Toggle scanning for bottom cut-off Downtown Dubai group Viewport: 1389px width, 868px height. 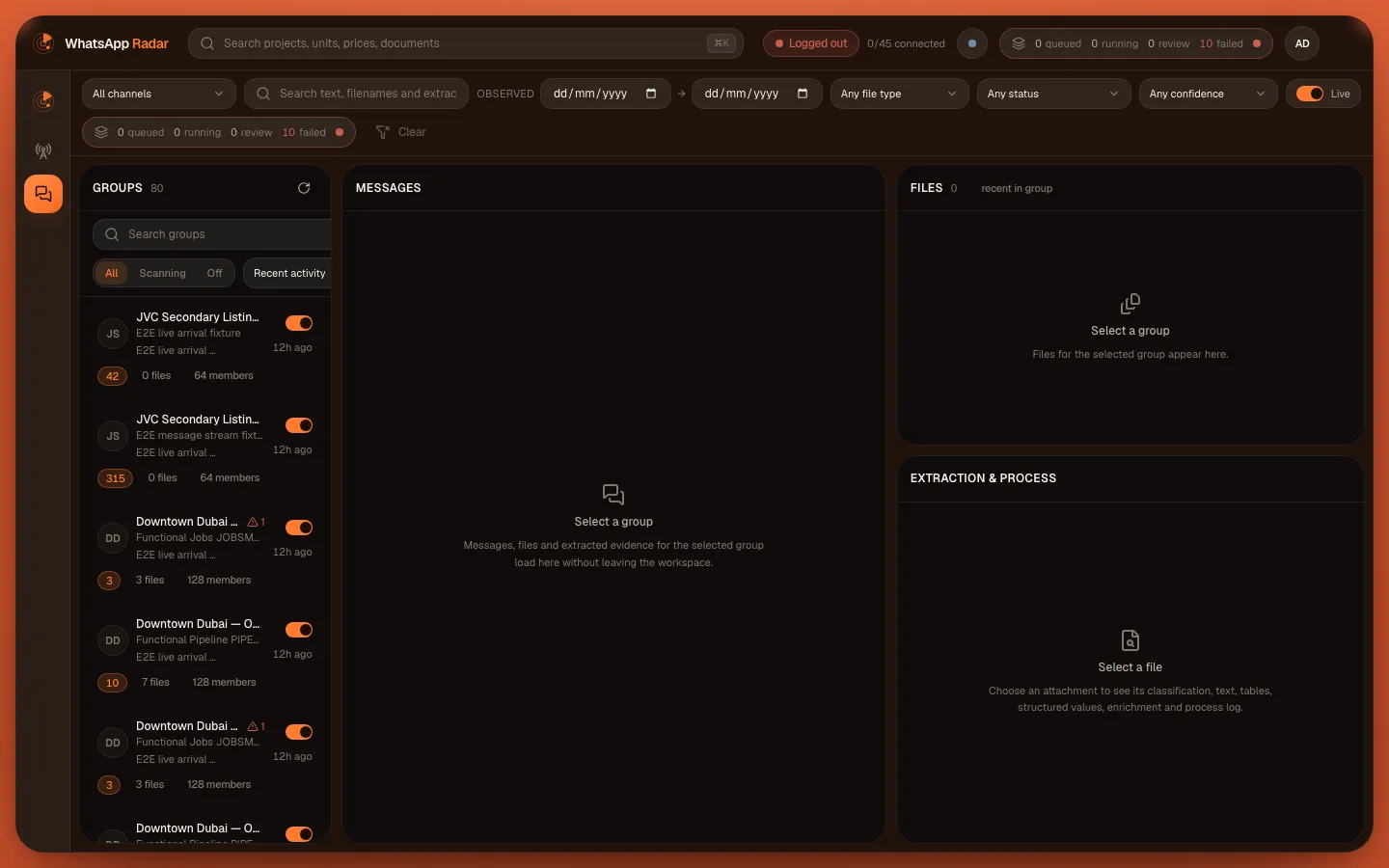[x=299, y=834]
